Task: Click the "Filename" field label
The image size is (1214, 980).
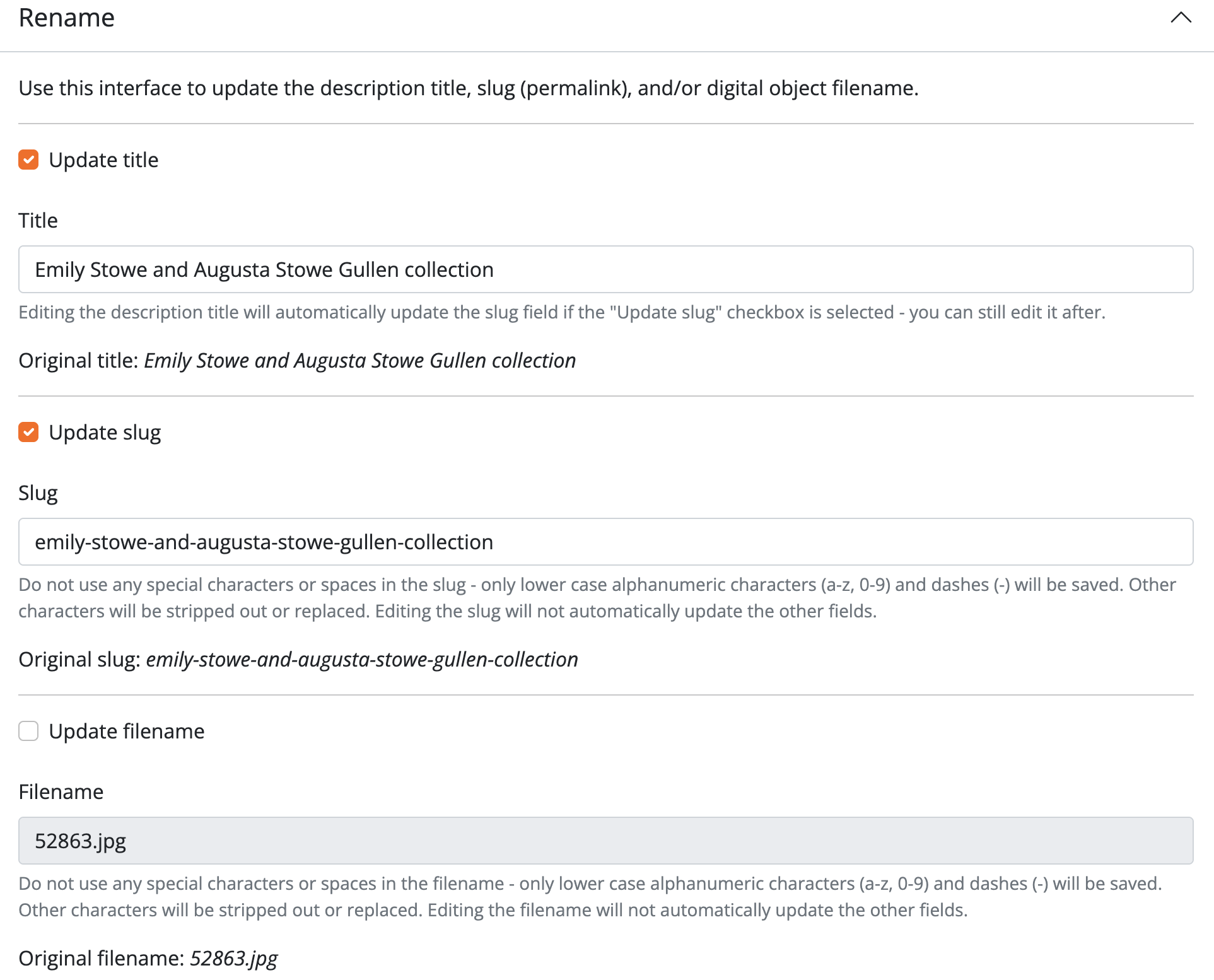Action: pyautogui.click(x=61, y=792)
